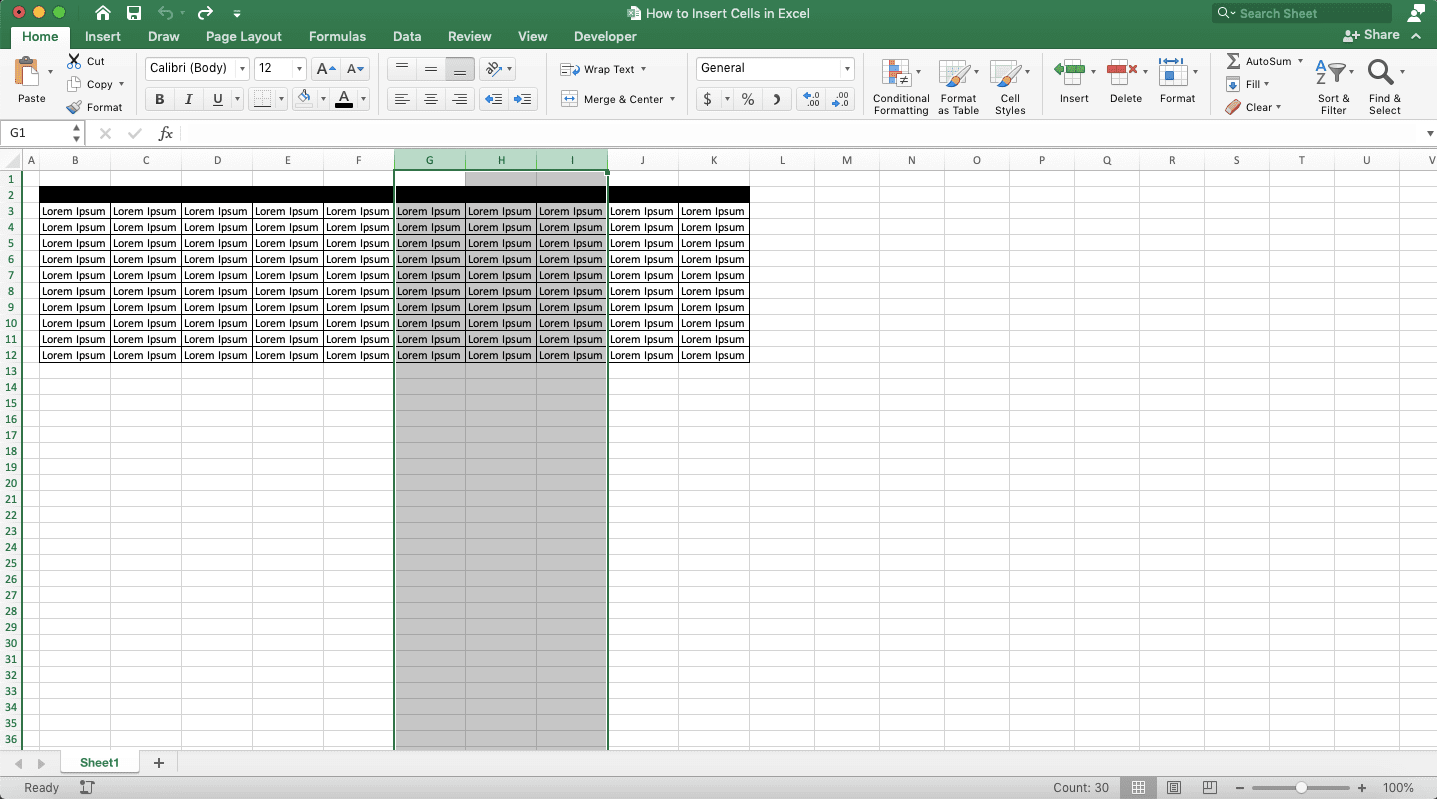Click the Format painter brush
The height and width of the screenshot is (799, 1437).
(x=74, y=107)
